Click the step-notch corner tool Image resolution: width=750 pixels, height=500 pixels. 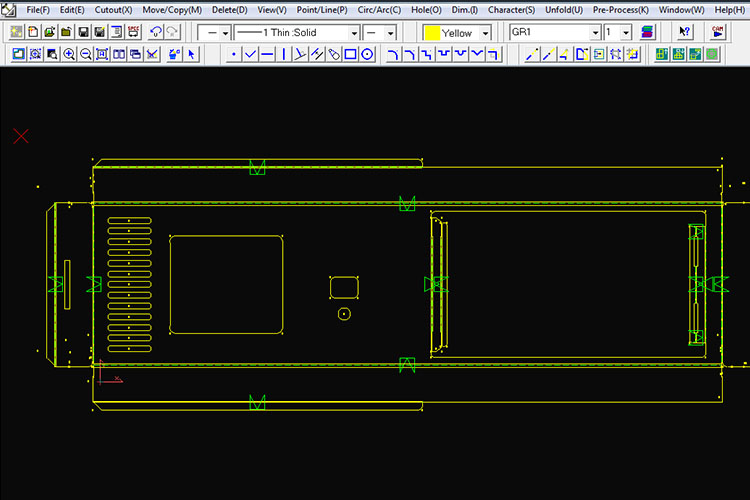427,54
